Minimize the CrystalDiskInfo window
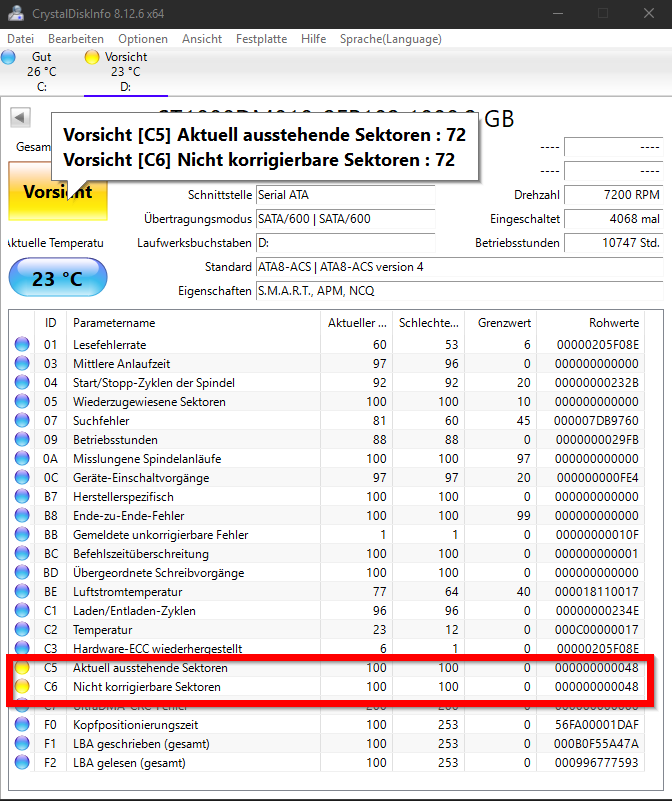672x801 pixels. 558,13
